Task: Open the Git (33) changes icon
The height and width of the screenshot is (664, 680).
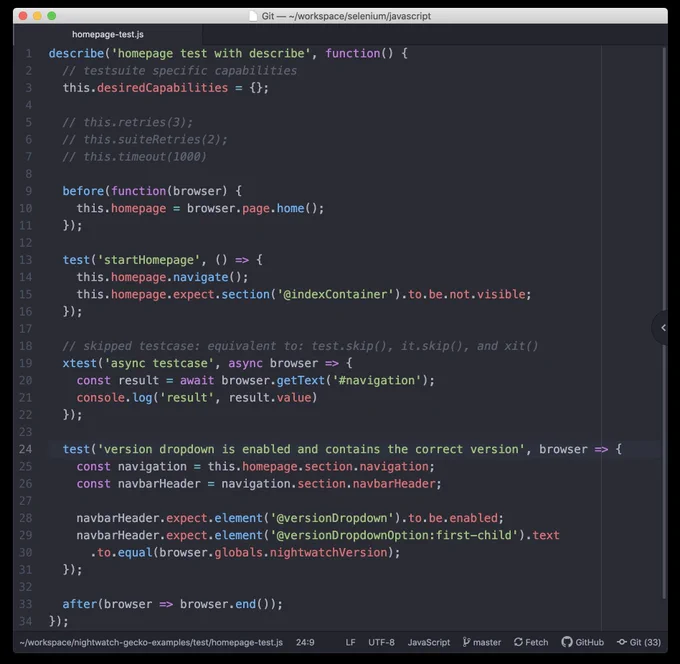Action: coord(622,642)
